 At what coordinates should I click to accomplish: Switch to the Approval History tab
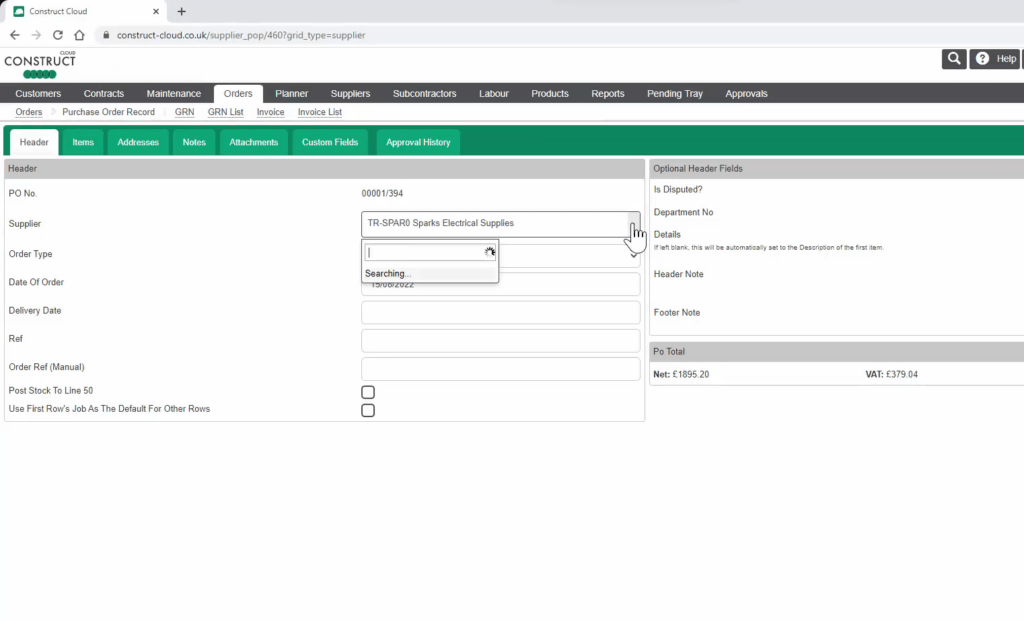[x=418, y=142]
